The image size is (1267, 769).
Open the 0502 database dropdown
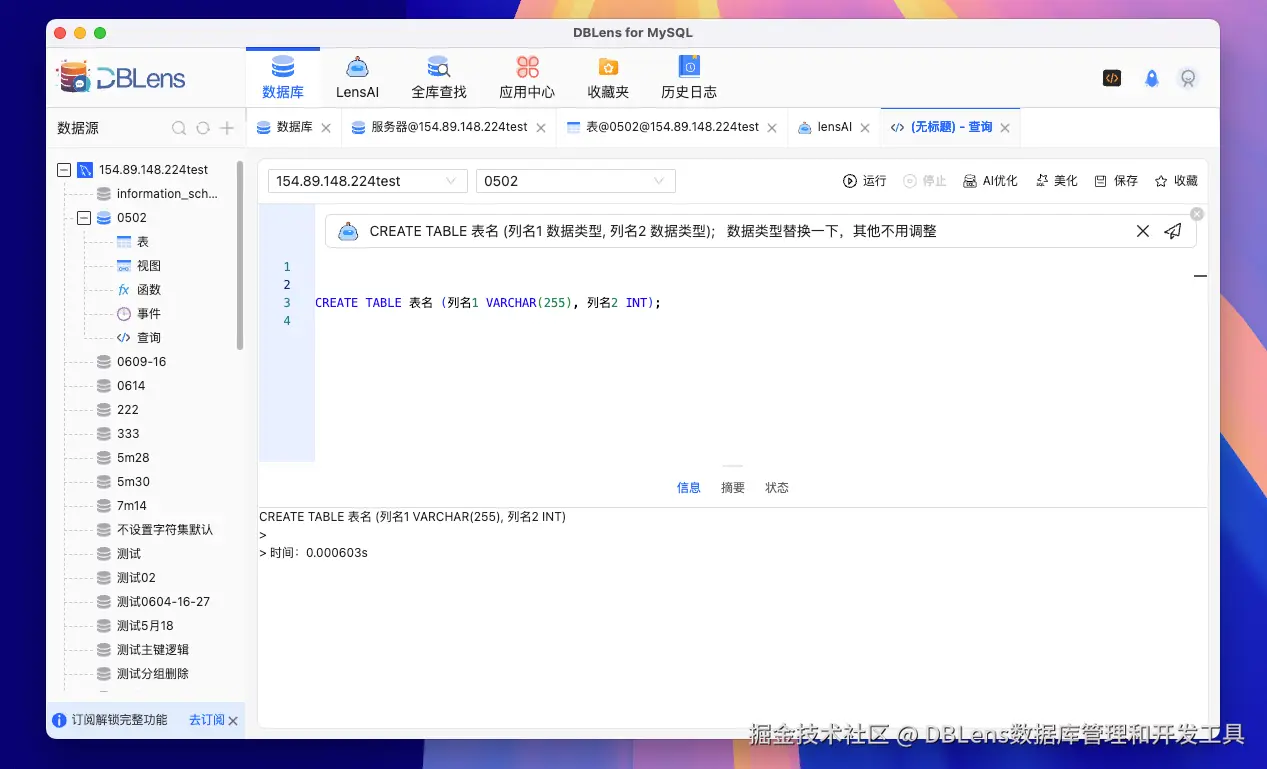(x=576, y=181)
